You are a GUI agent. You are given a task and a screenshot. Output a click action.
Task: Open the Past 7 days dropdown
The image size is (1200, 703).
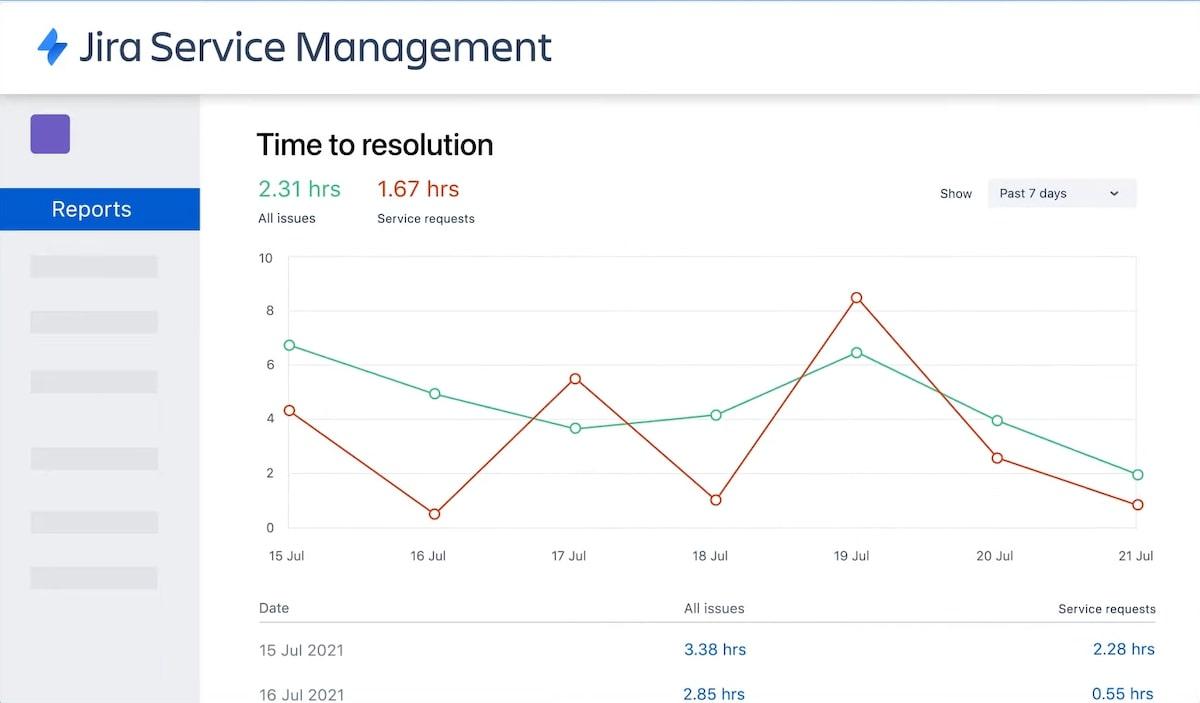[1061, 193]
